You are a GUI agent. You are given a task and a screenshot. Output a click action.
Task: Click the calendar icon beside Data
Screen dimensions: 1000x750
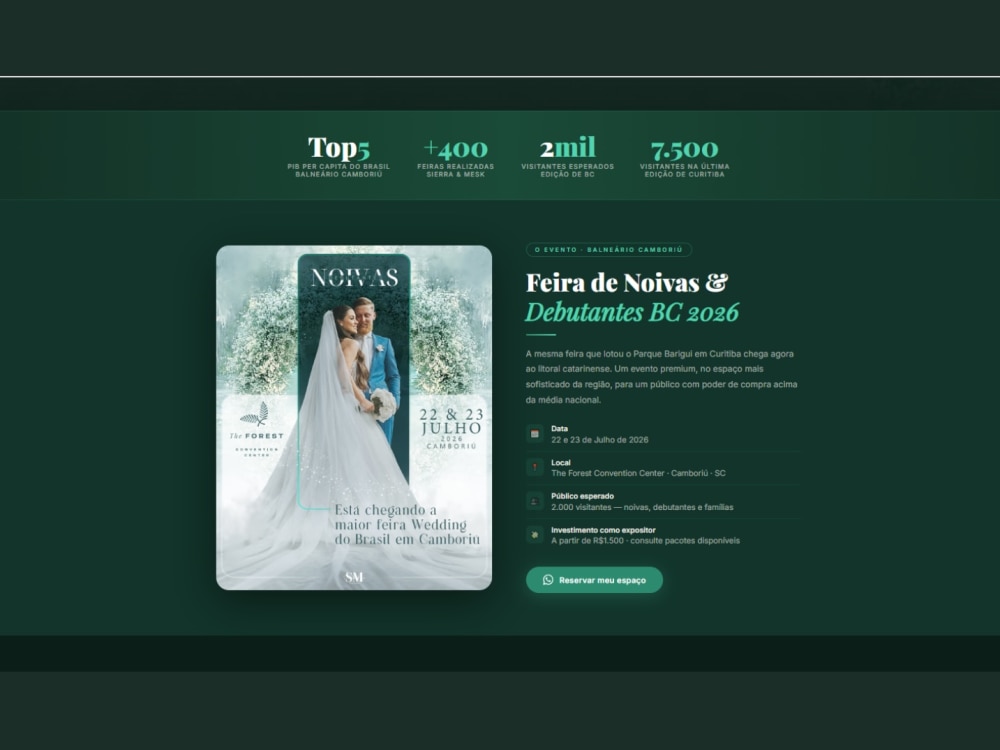point(534,434)
